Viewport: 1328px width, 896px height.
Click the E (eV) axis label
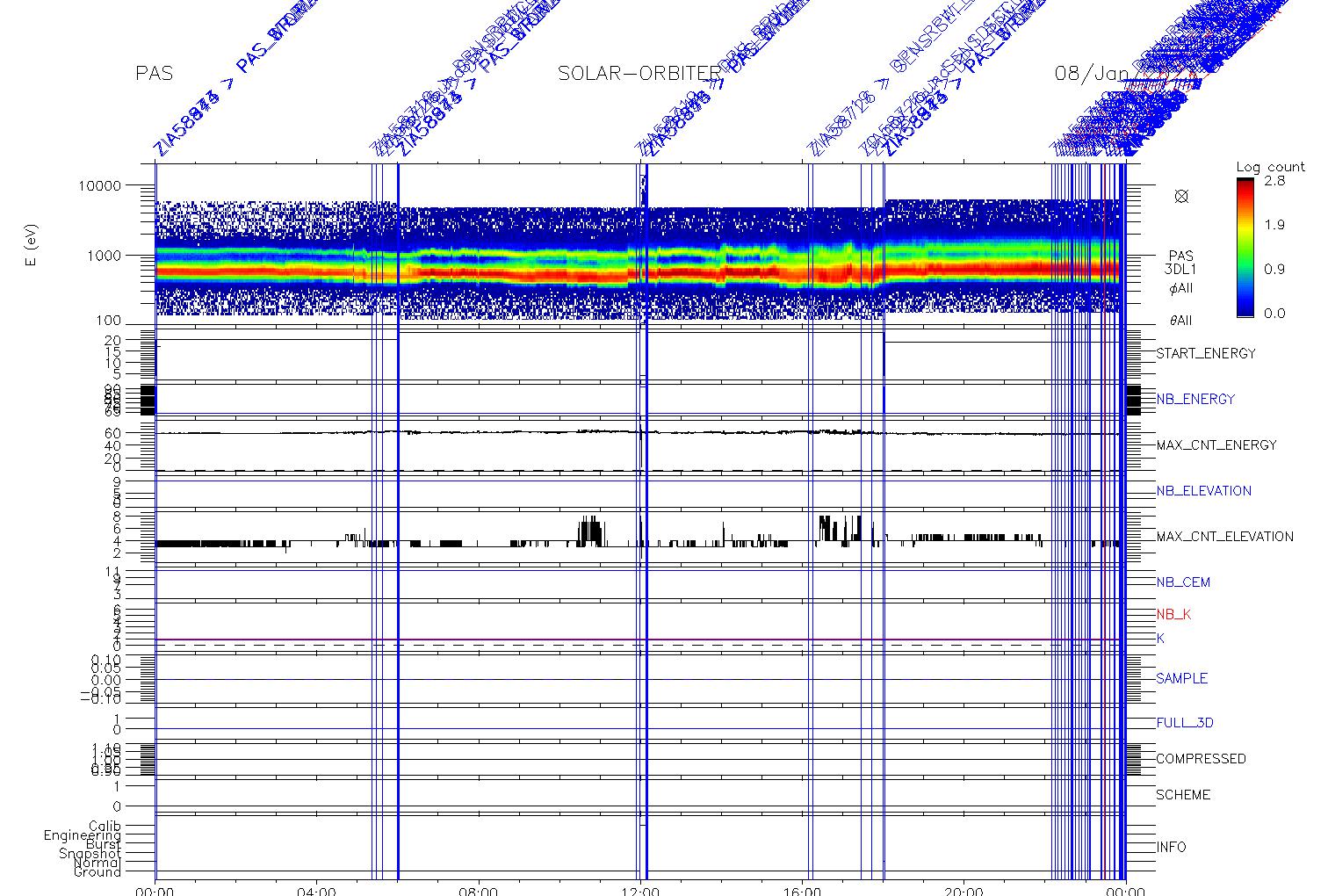32,244
